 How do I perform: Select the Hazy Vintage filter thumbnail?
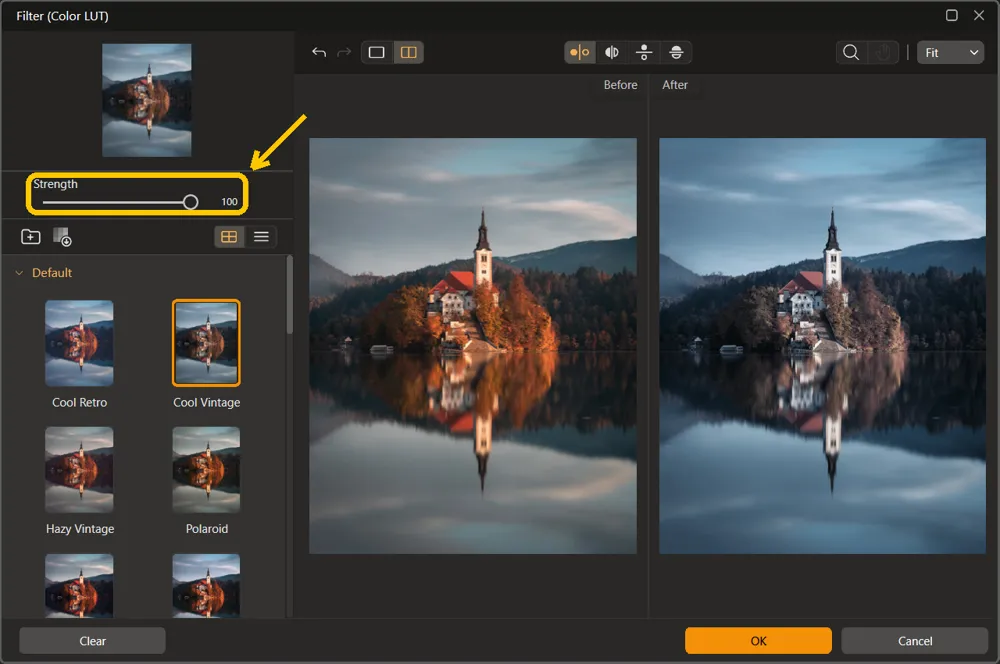pyautogui.click(x=79, y=469)
